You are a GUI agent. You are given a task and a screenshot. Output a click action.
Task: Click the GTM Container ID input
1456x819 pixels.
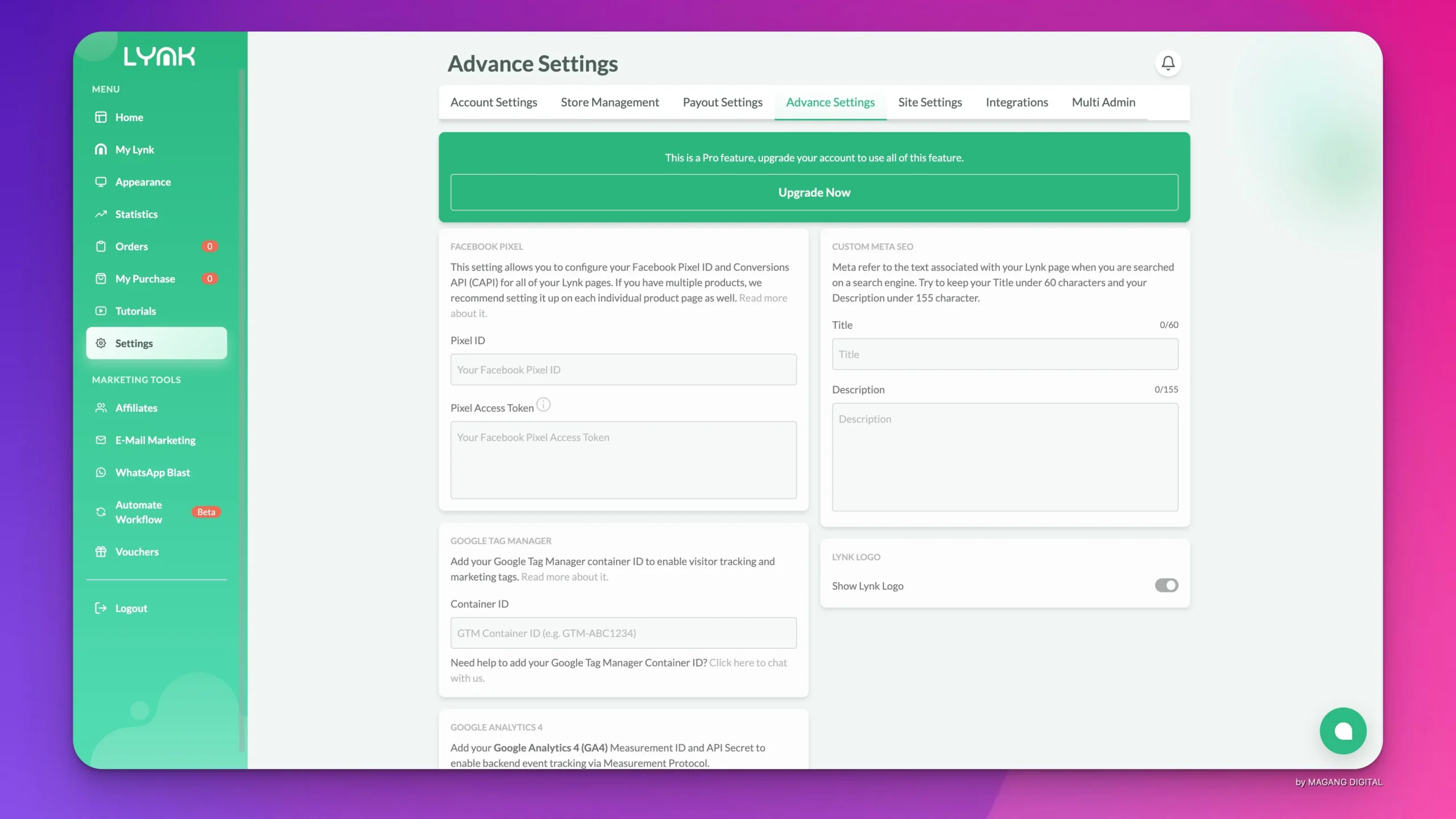tap(623, 633)
